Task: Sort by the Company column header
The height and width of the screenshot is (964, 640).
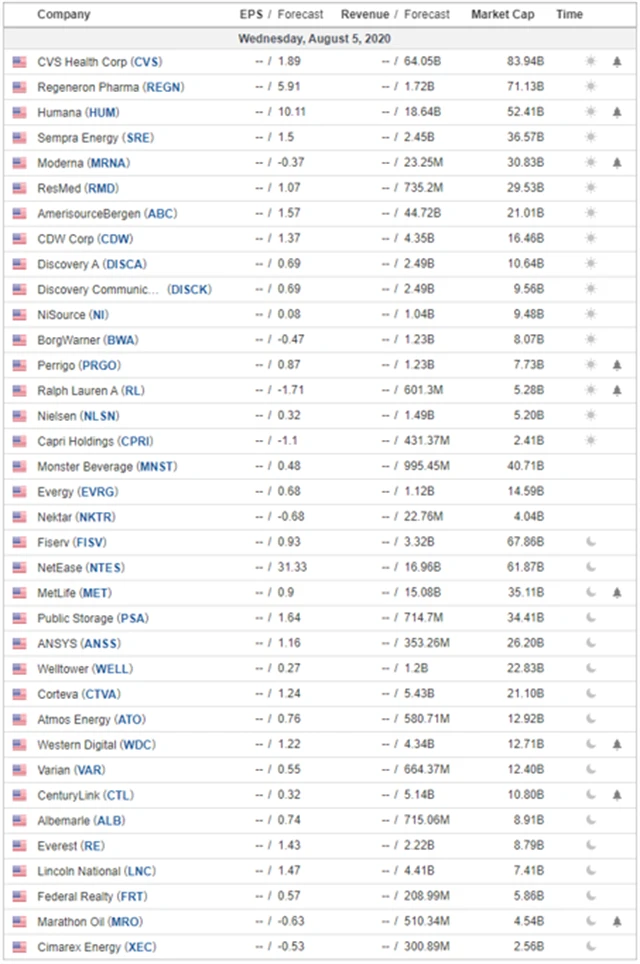Action: [x=63, y=15]
